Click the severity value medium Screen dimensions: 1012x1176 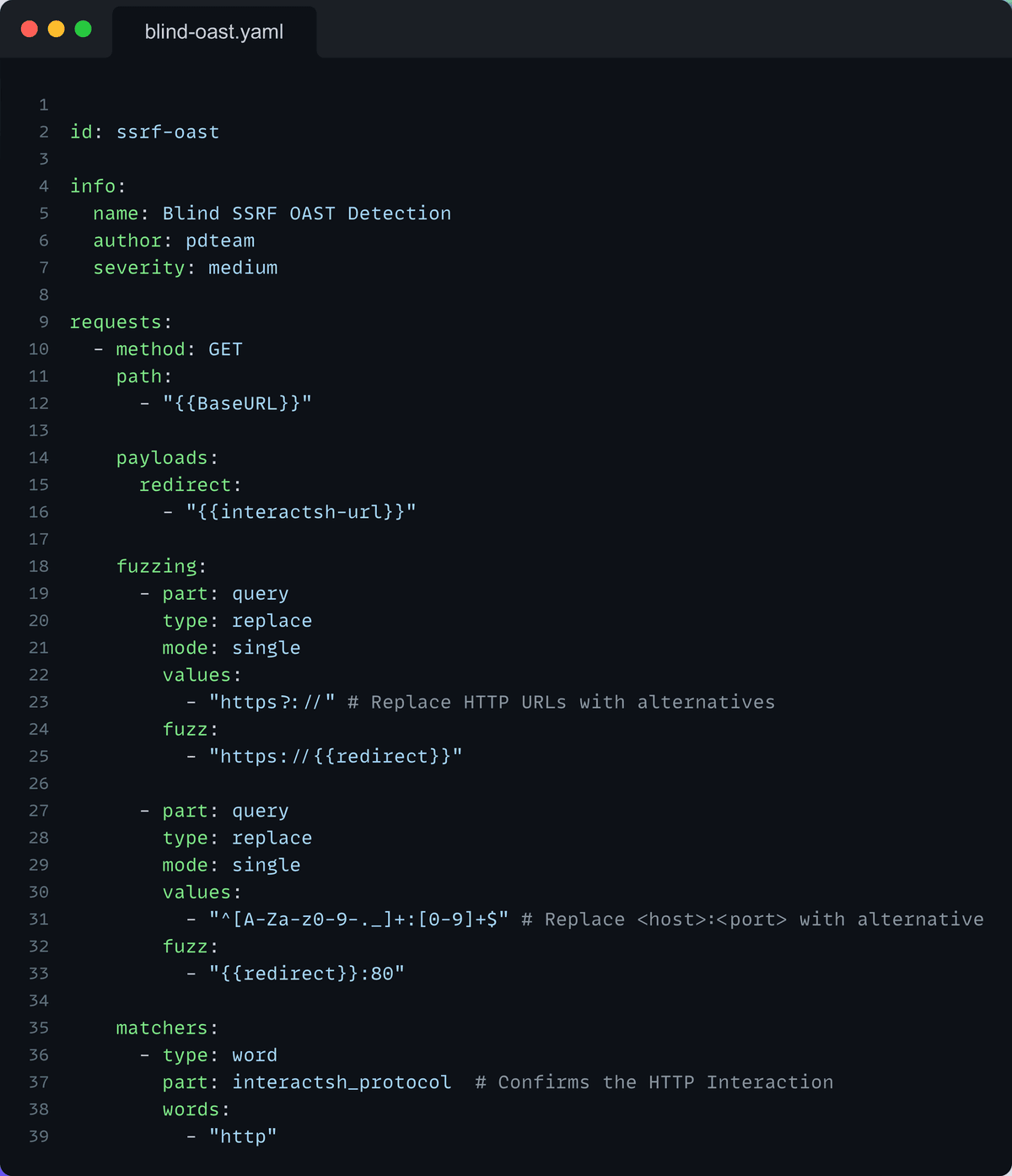[243, 267]
